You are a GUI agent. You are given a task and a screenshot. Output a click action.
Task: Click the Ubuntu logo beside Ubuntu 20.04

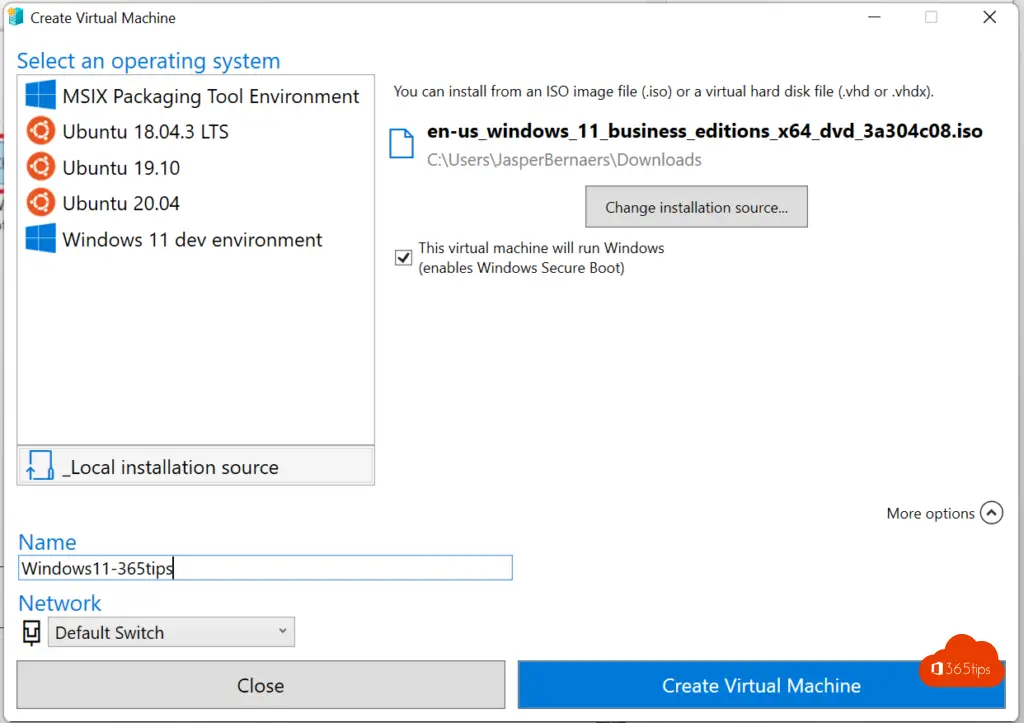click(40, 202)
